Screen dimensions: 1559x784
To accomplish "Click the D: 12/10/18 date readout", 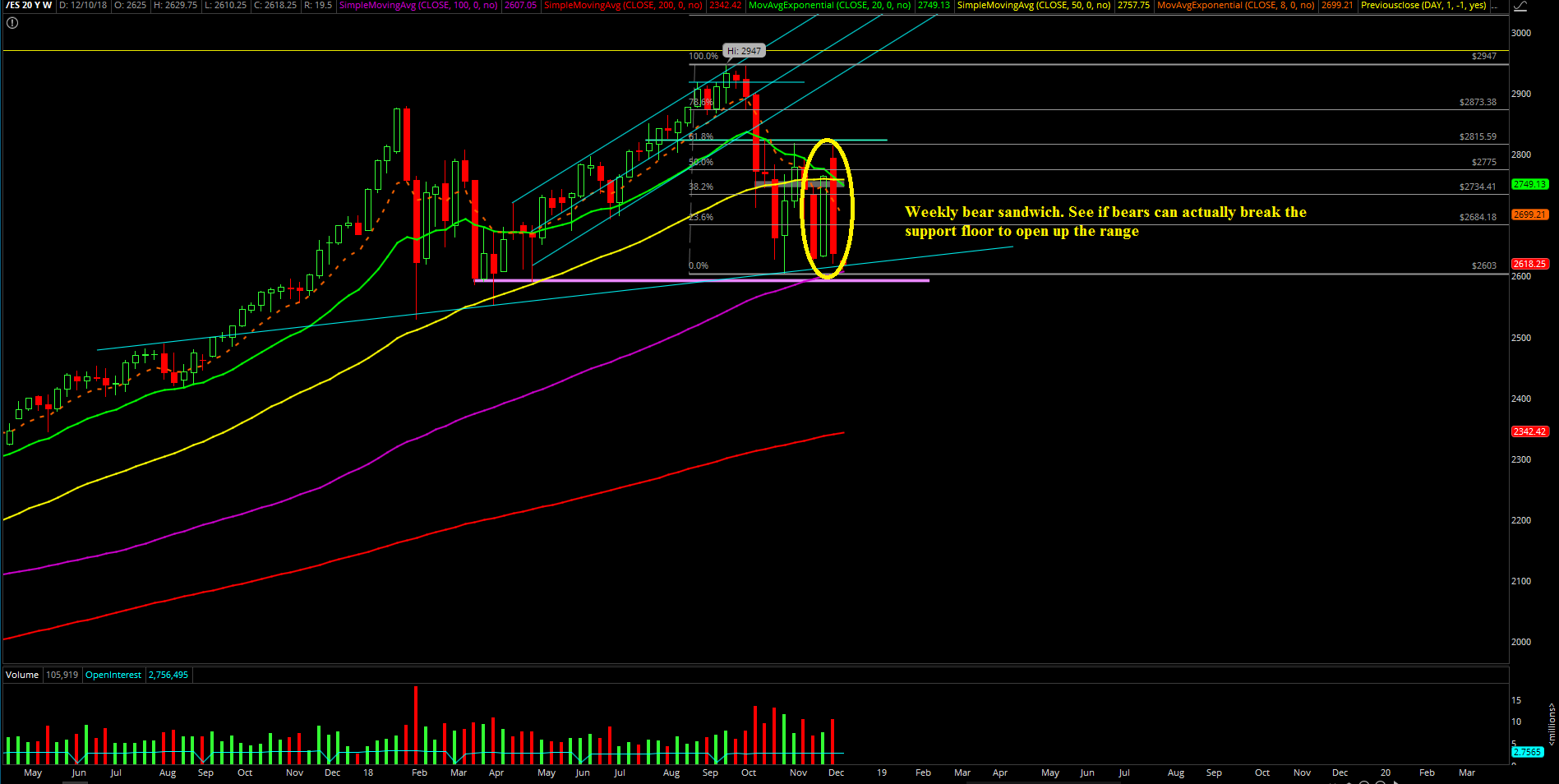I will (x=83, y=5).
